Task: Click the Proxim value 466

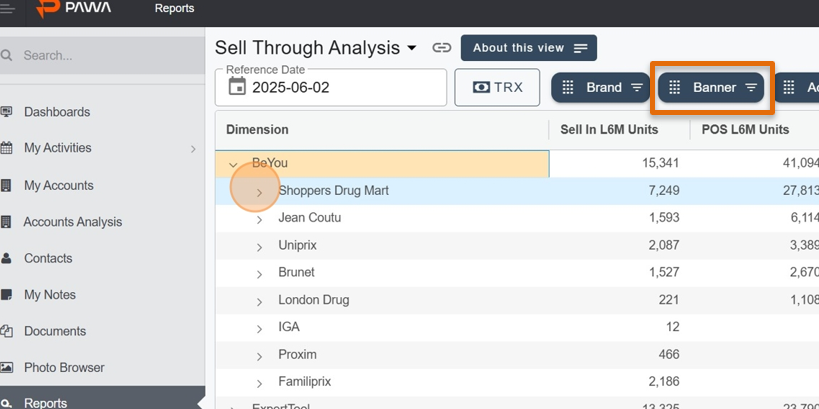Action: [669, 355]
